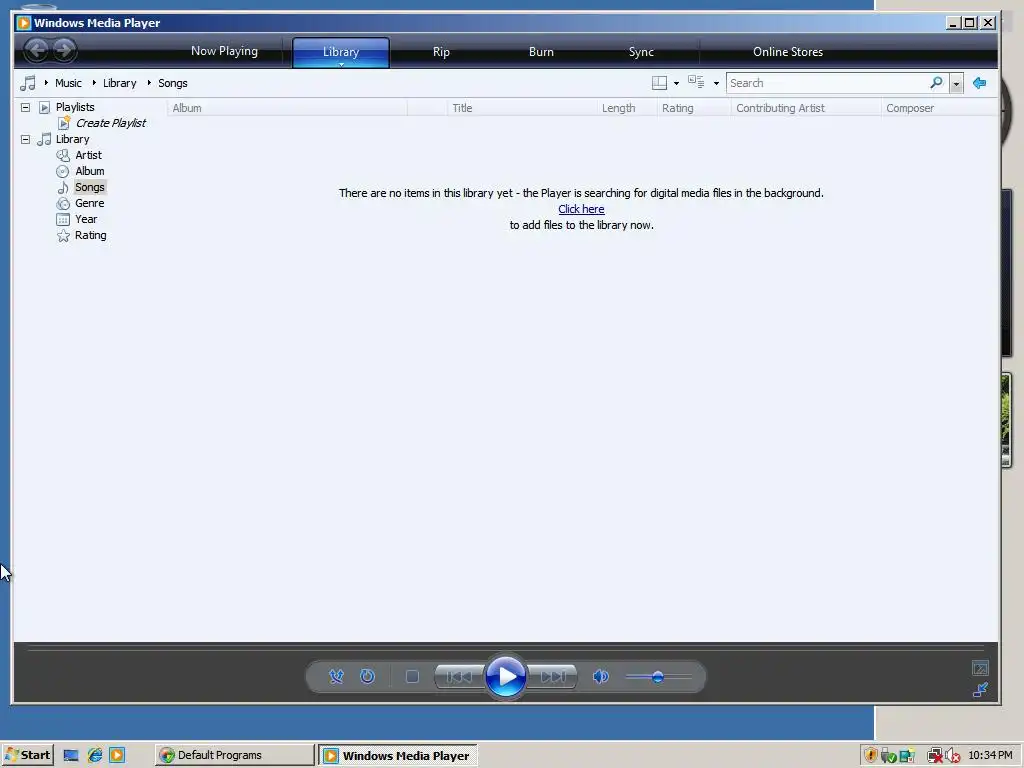Collapse the Library tree node
The image size is (1024, 768).
[25, 139]
